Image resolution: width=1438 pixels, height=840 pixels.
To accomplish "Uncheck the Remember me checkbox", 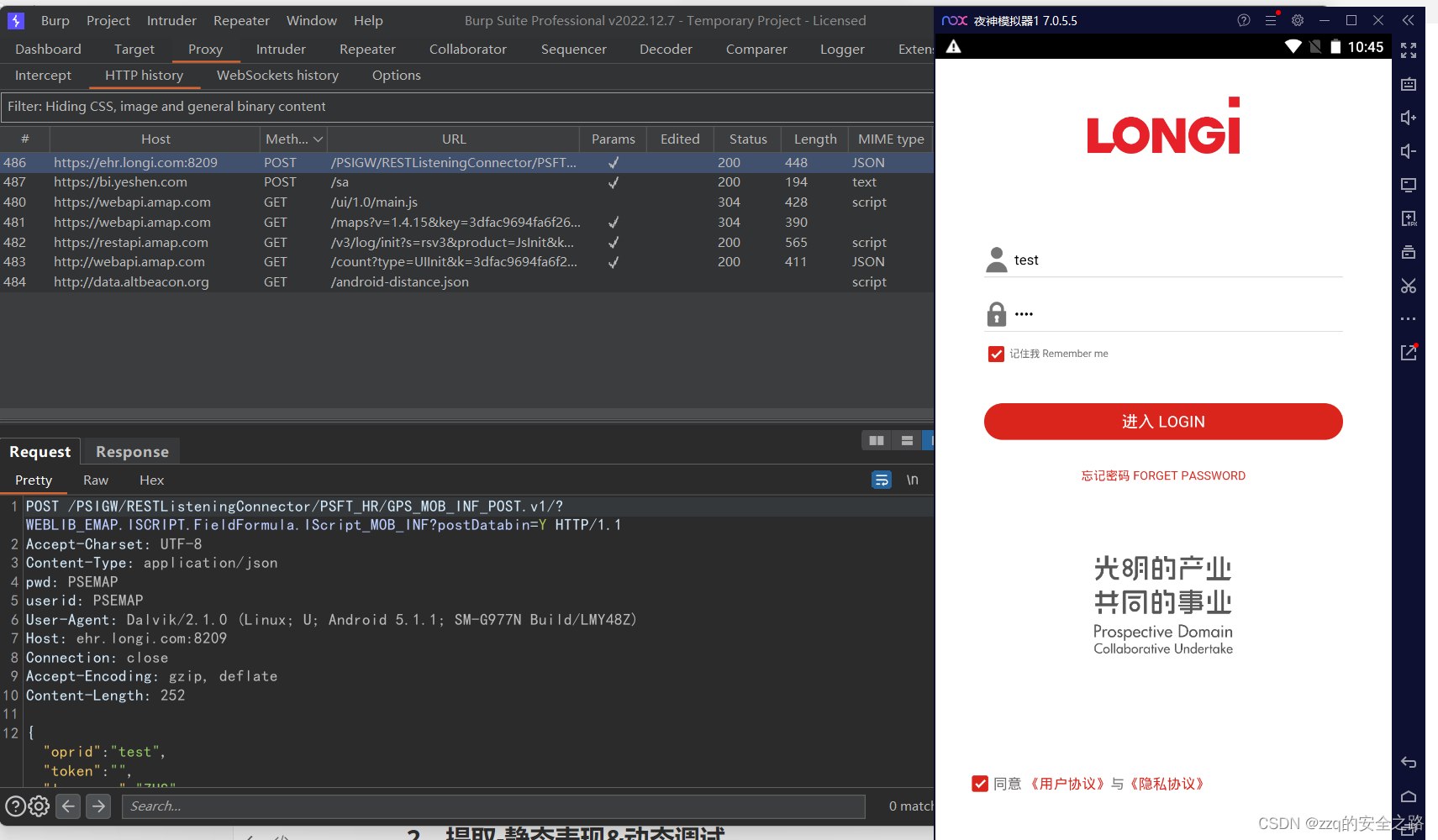I will (x=996, y=354).
